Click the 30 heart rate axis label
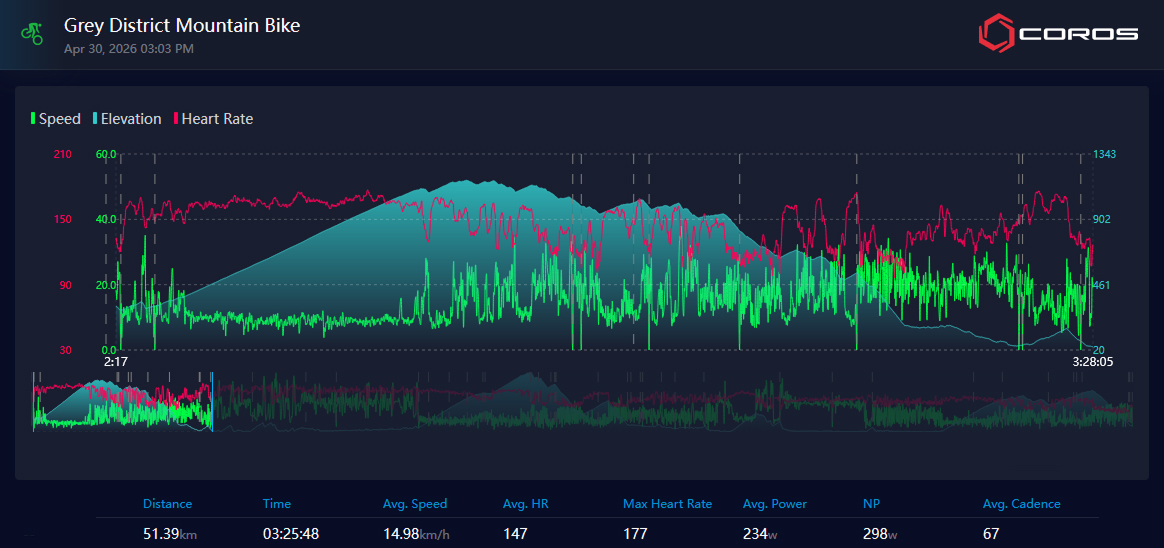 coord(65,350)
